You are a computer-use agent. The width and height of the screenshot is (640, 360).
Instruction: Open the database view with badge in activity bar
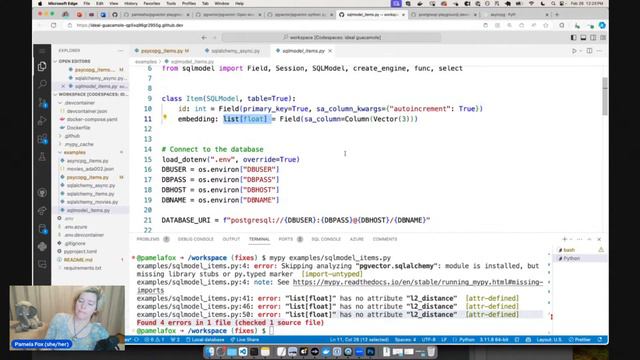pos(42,229)
